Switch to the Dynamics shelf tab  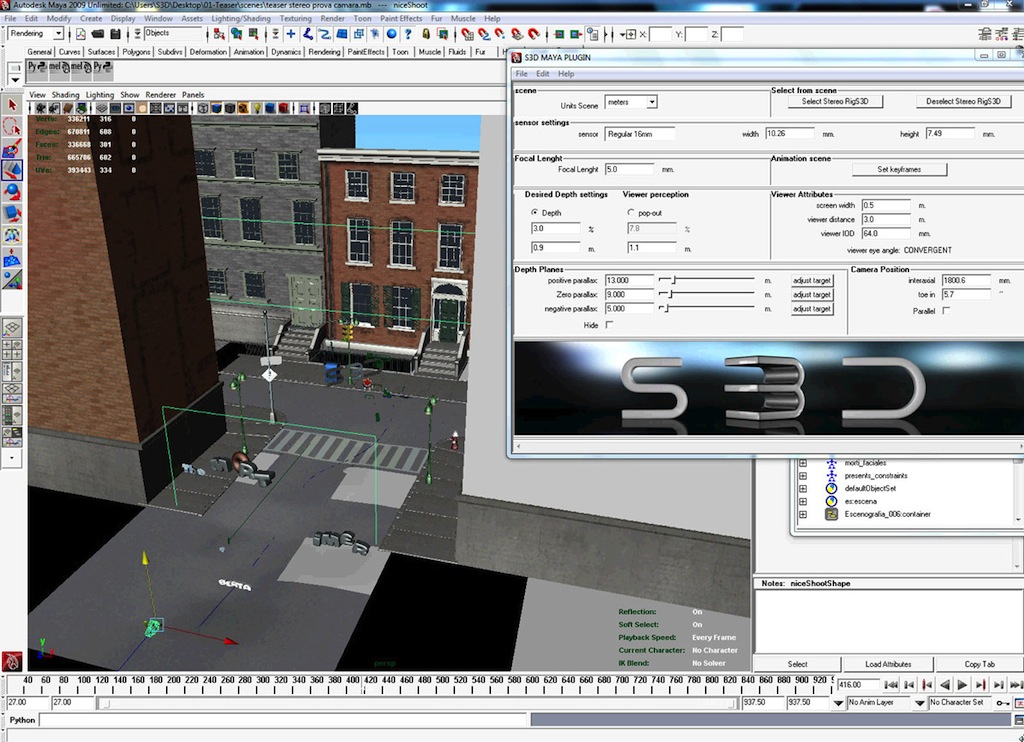286,52
